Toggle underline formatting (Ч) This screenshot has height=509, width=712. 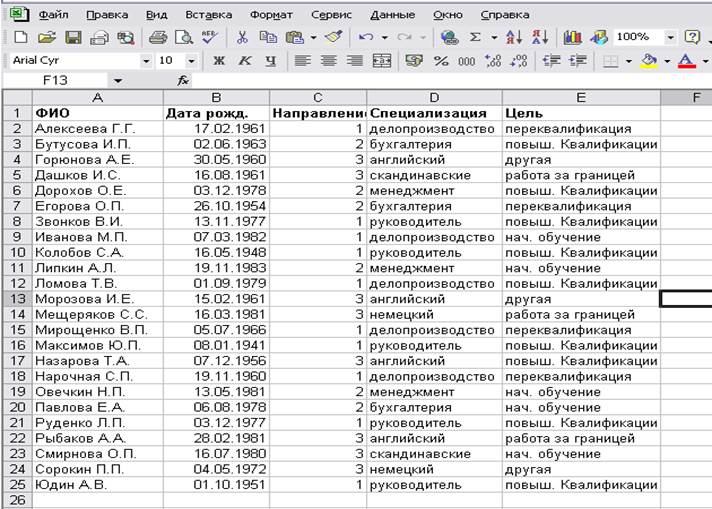[x=269, y=61]
